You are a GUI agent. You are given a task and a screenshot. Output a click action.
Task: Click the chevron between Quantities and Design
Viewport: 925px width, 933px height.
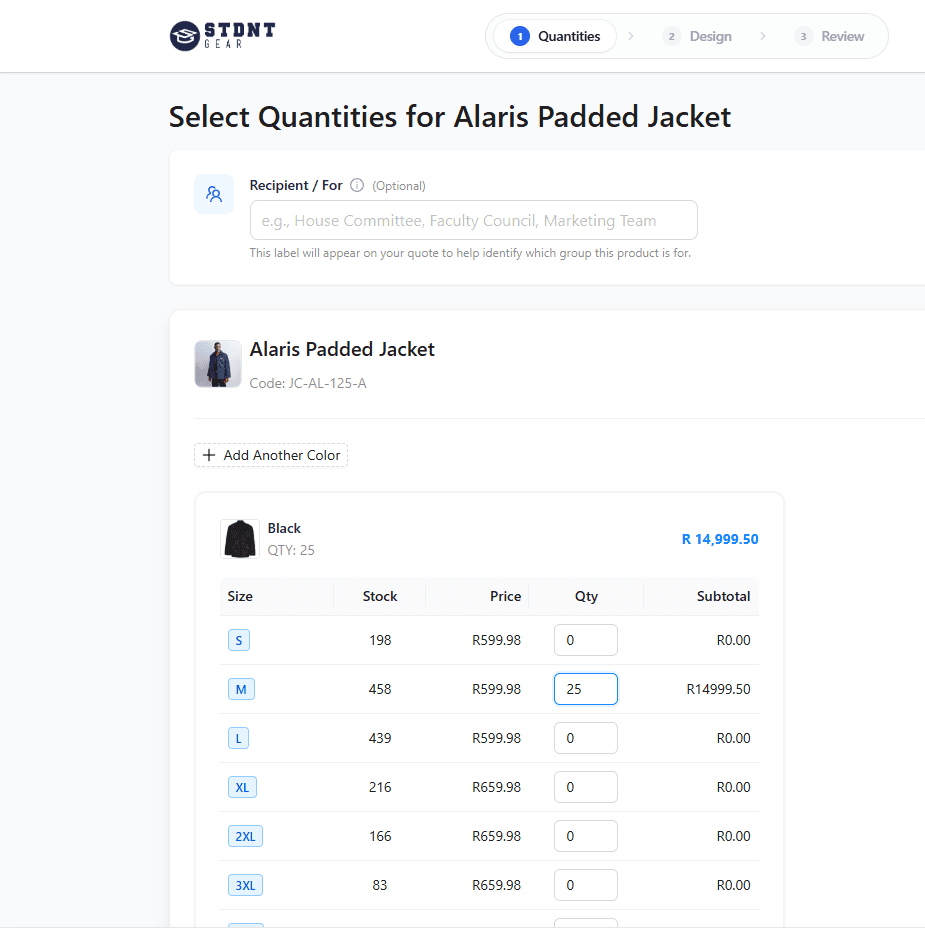pos(631,36)
